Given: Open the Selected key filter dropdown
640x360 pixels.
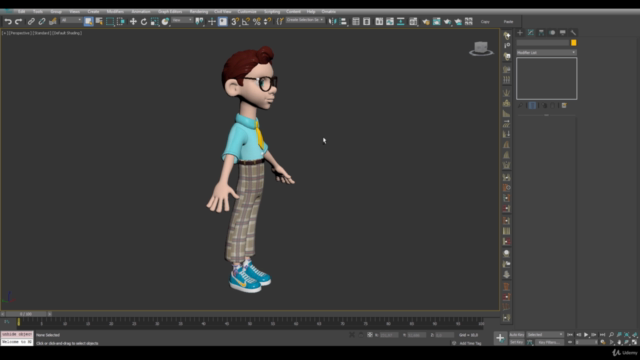Looking at the screenshot, I should pos(544,335).
